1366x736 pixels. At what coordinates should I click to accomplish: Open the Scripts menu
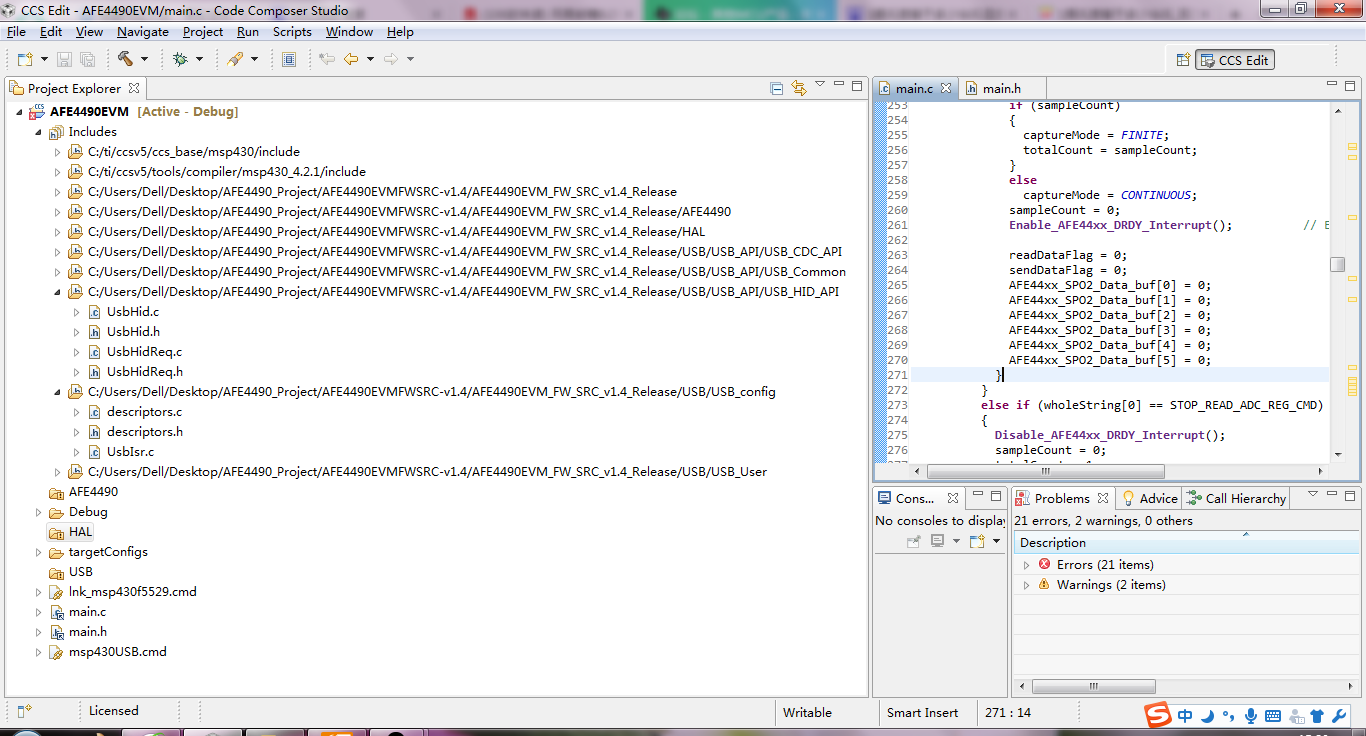pos(292,32)
